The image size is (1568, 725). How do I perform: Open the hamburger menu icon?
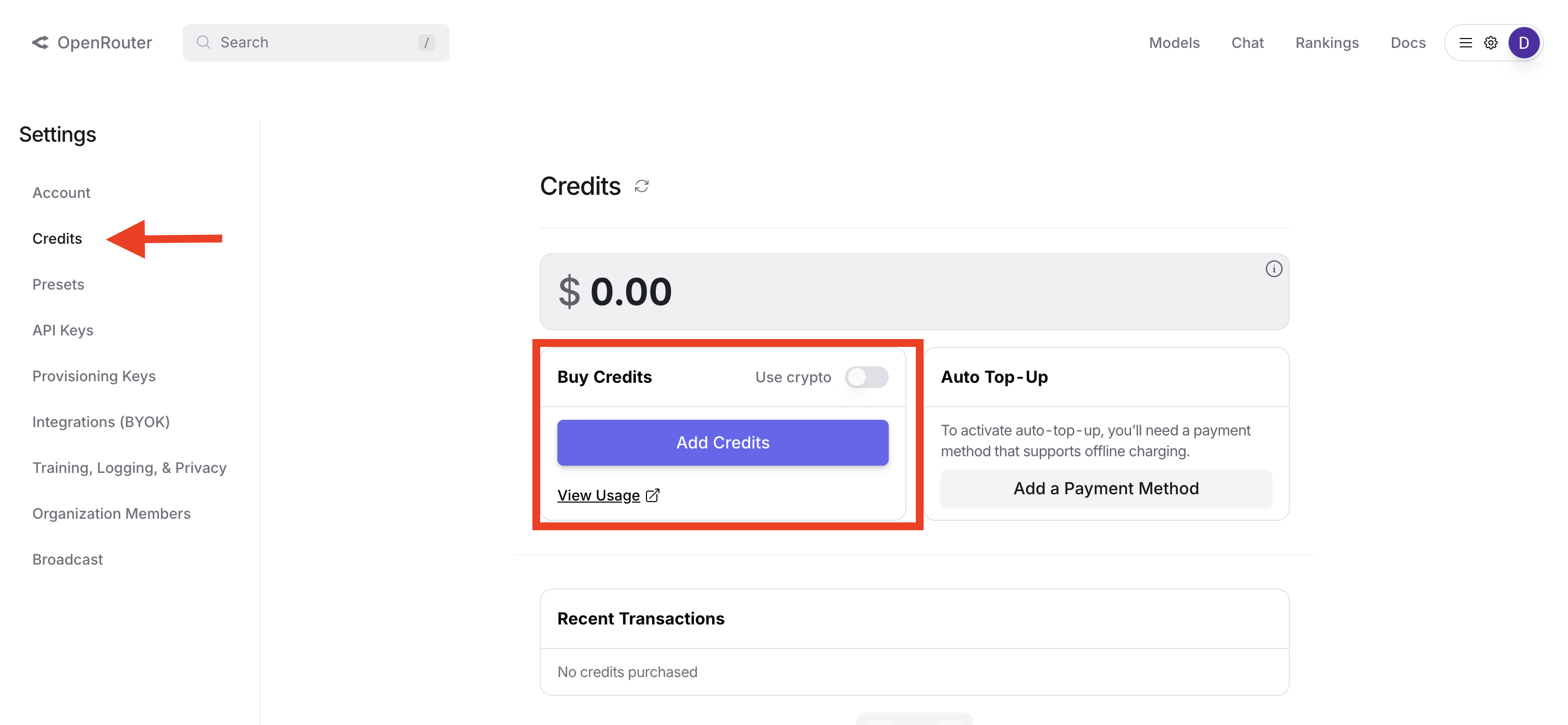(1465, 43)
